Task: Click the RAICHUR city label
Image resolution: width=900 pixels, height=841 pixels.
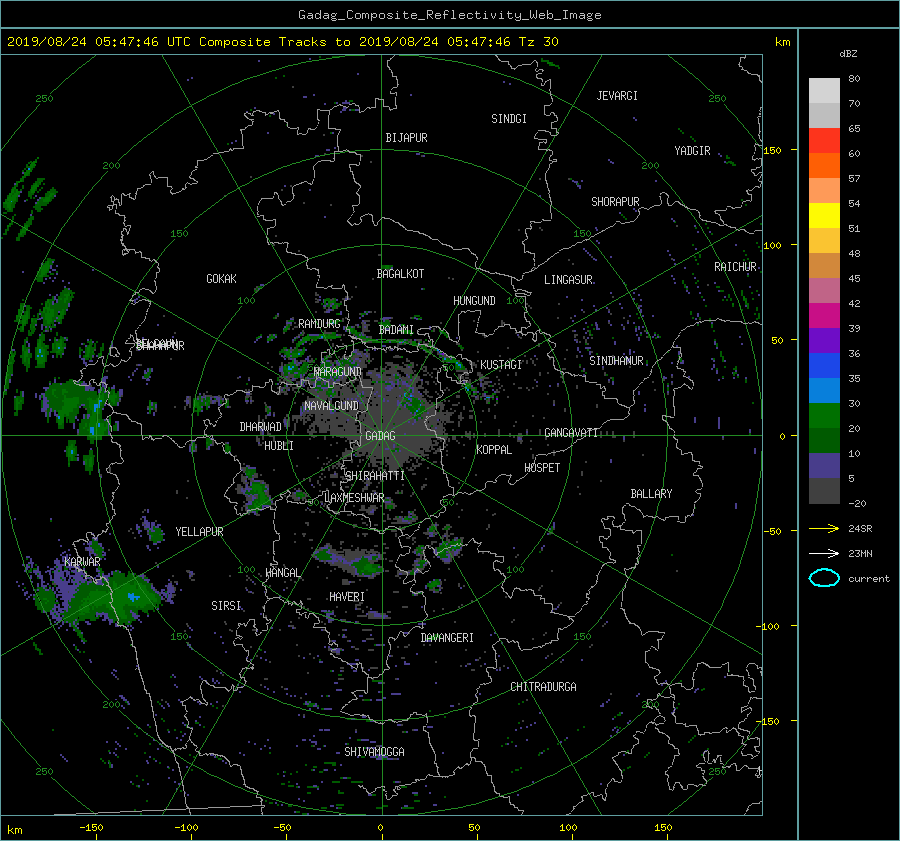Action: coord(735,267)
